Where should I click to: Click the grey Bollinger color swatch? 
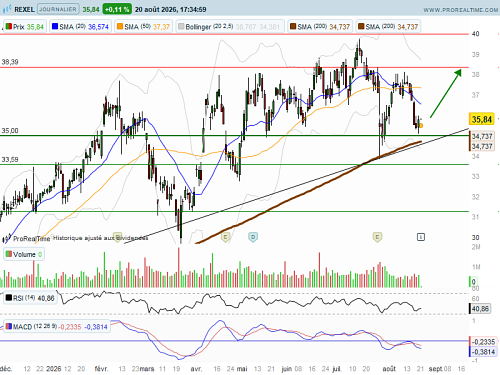click(181, 26)
